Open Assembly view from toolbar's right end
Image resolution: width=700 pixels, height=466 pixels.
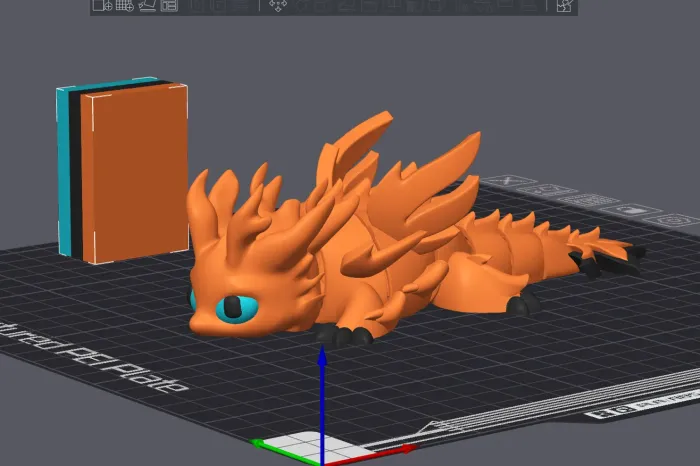click(565, 6)
